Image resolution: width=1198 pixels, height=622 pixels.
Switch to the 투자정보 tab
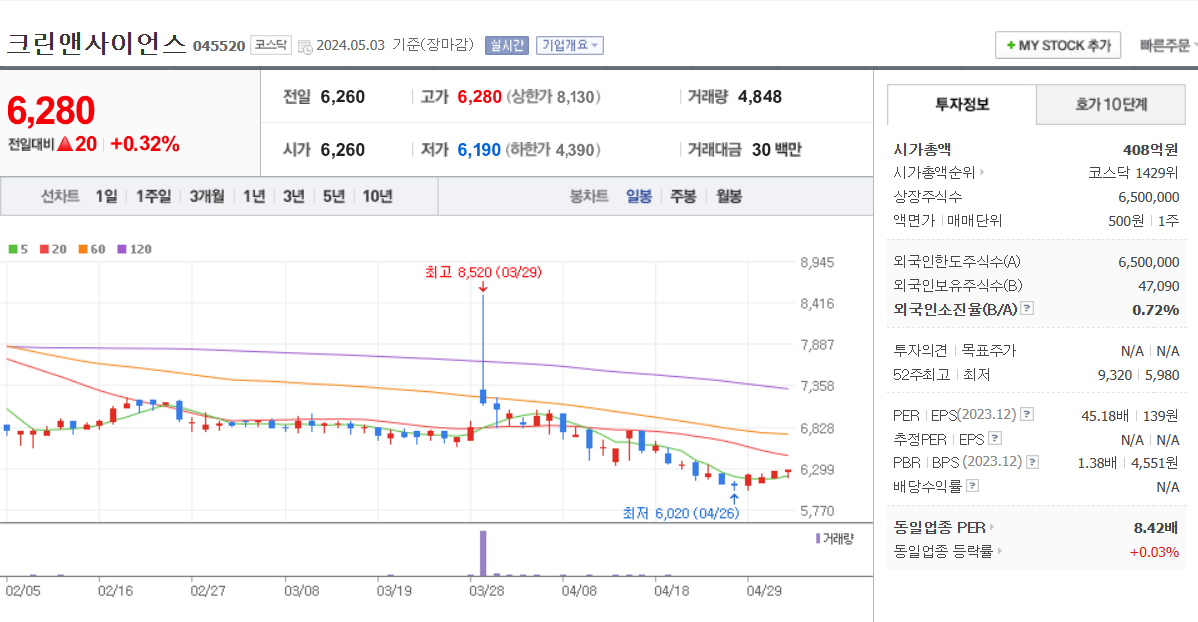coord(962,105)
